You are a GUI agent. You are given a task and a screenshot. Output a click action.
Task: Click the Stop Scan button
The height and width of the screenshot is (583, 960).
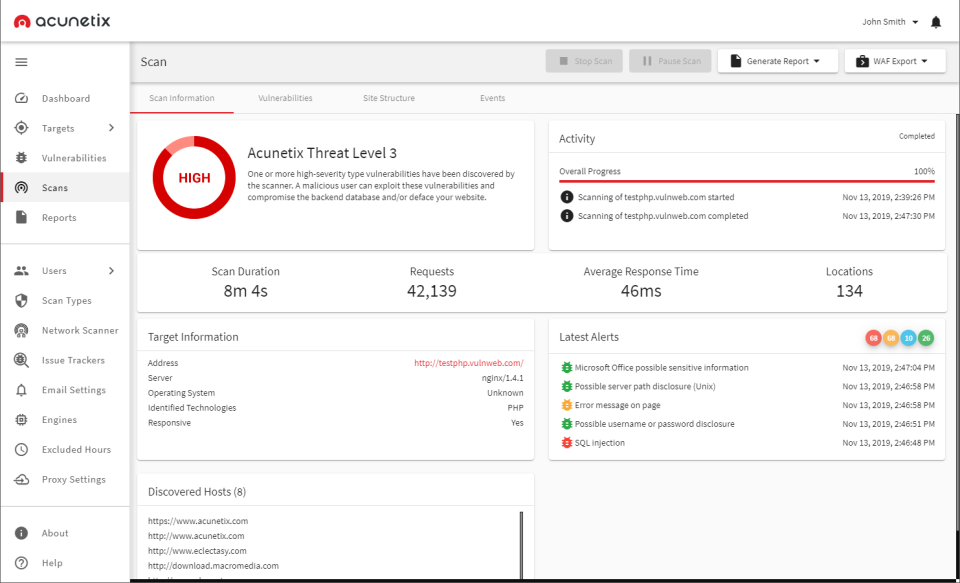point(584,61)
